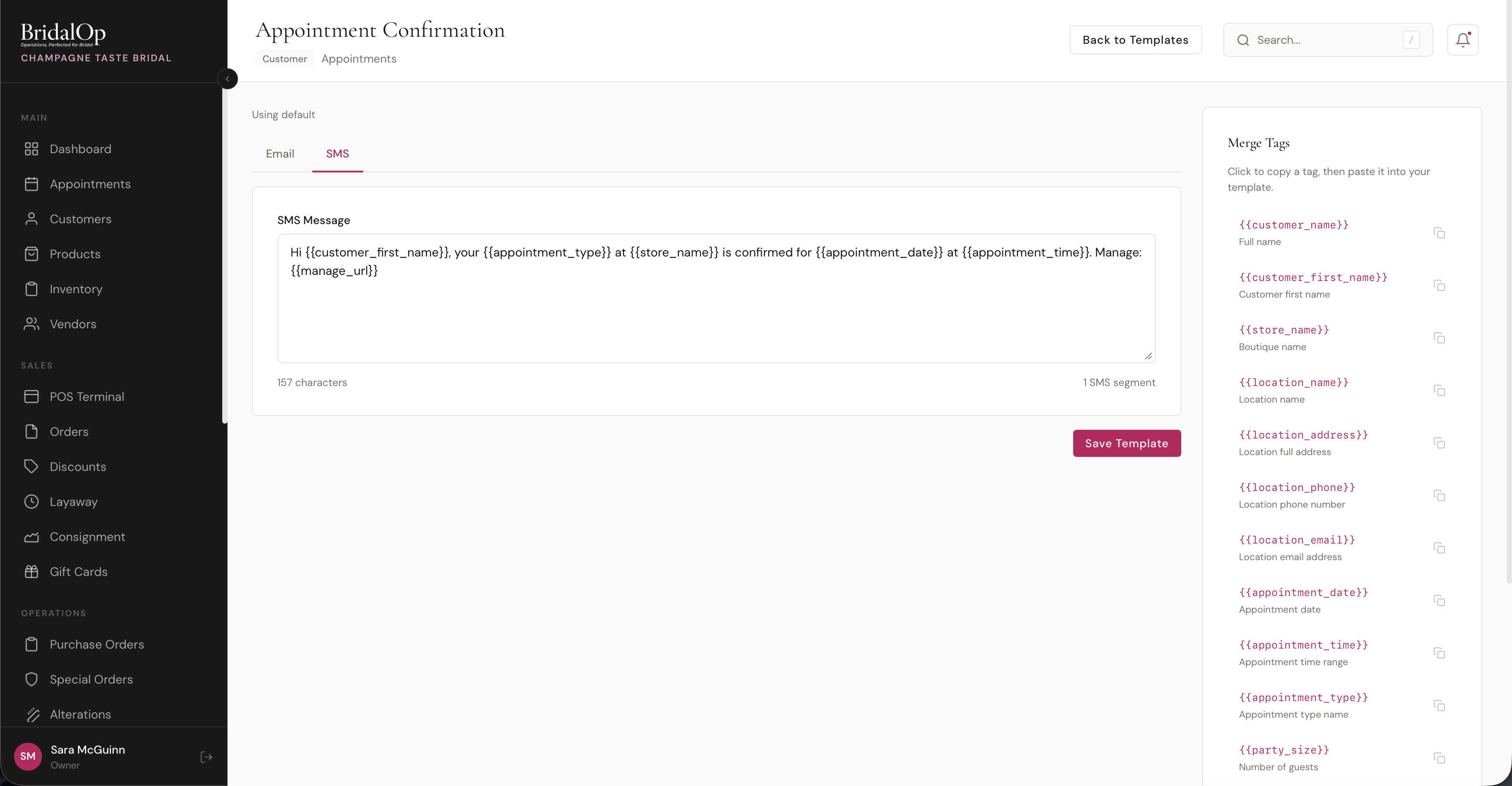This screenshot has height=786, width=1512.
Task: Log out of Sara McGuinn's account
Action: pyautogui.click(x=206, y=757)
